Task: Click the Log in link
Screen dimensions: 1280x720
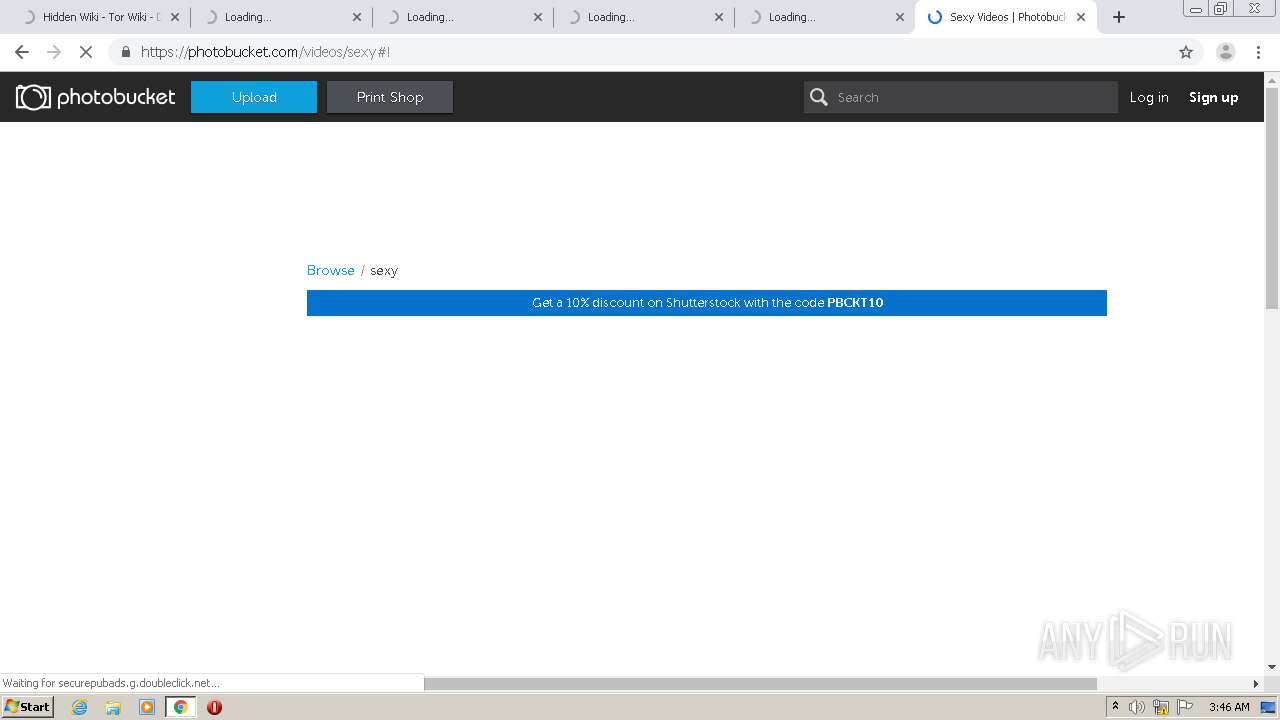Action: pos(1149,97)
